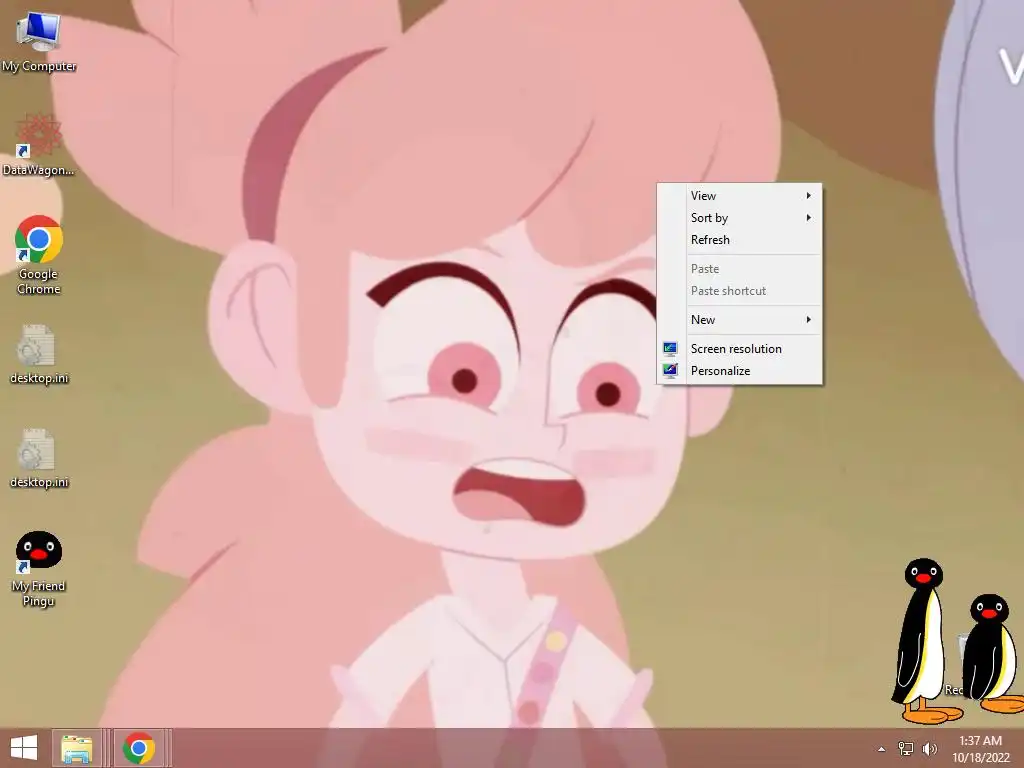Click the greyed Paste shortcut entry
Image resolution: width=1024 pixels, height=768 pixels.
tap(739, 291)
